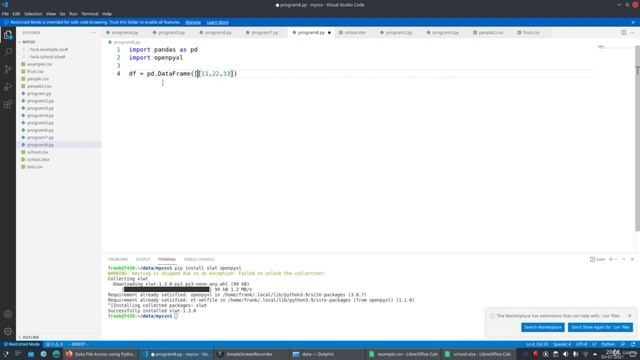Screen dimensions: 640x360
Task: Click the Python language mode indicator
Action: pos(608,344)
